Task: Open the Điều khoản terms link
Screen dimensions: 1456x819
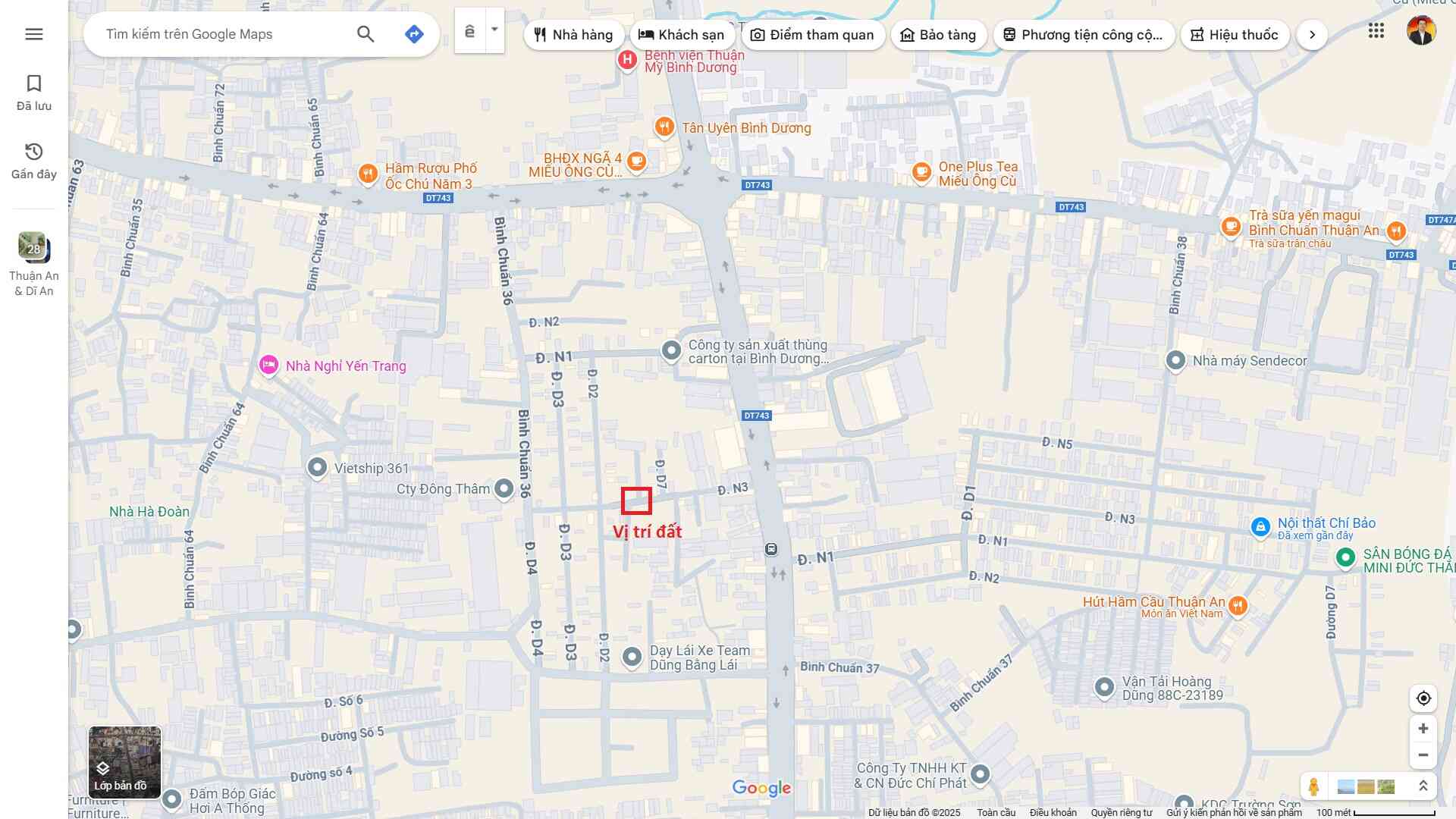Action: tap(1053, 813)
